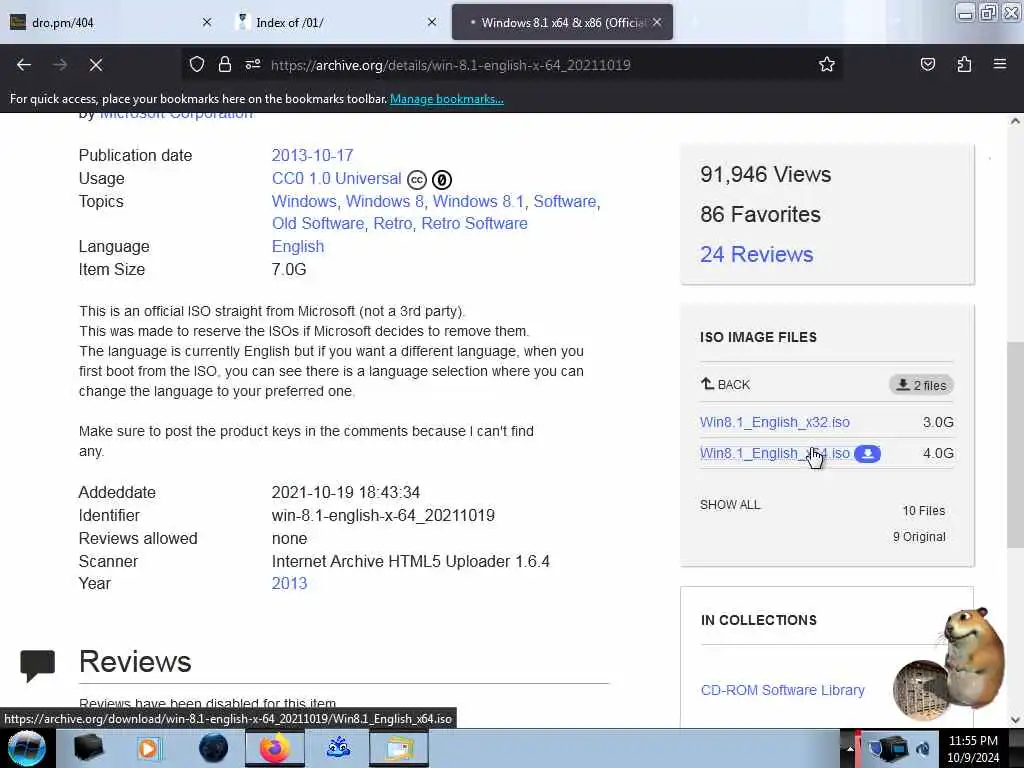Open Manage bookmarks link
1024x768 pixels.
coord(447,99)
